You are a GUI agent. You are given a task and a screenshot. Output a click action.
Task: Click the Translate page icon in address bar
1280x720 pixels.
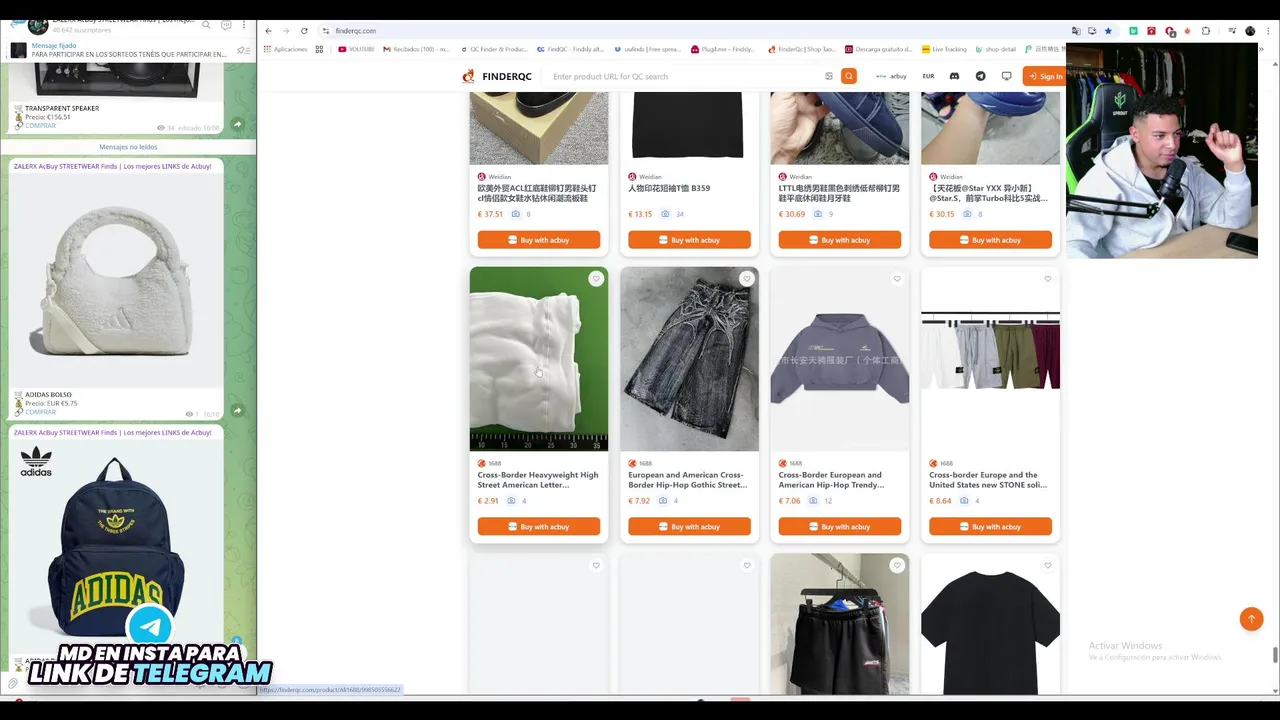(x=1076, y=31)
